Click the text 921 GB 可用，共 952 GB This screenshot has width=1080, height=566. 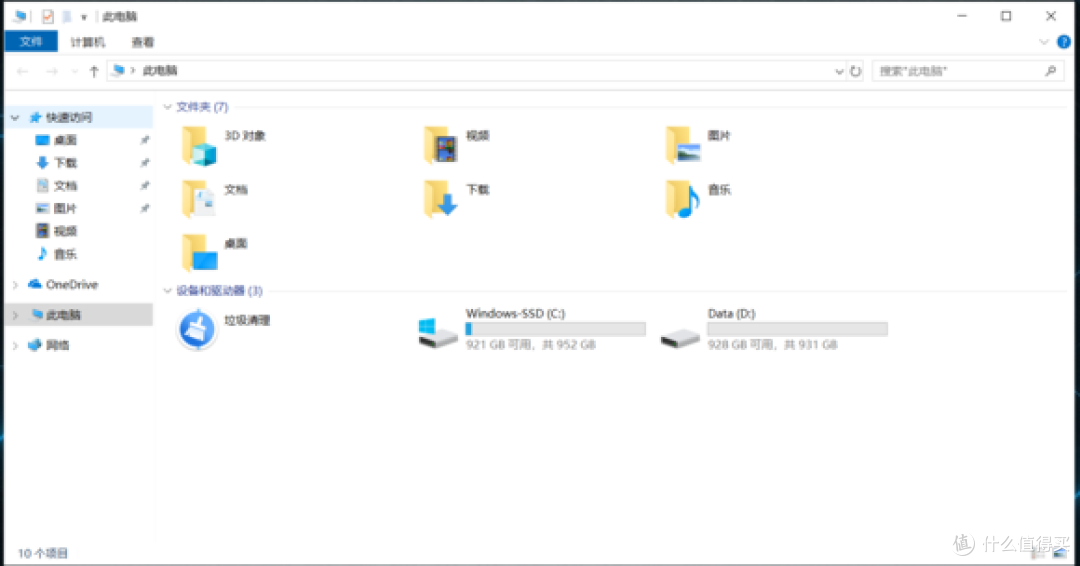530,344
